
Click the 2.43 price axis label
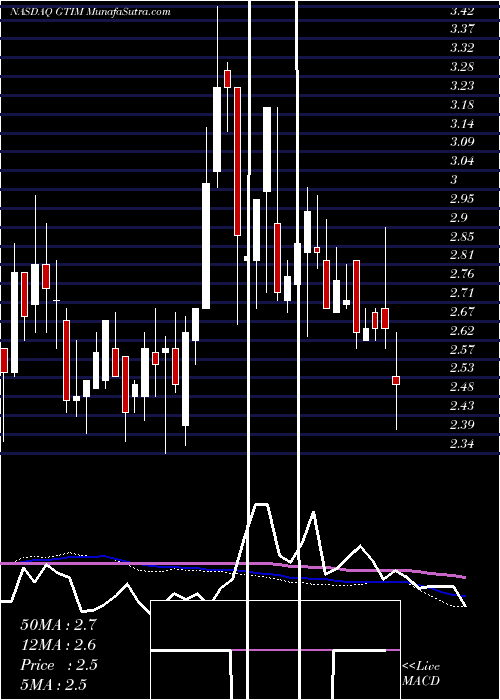pyautogui.click(x=462, y=406)
